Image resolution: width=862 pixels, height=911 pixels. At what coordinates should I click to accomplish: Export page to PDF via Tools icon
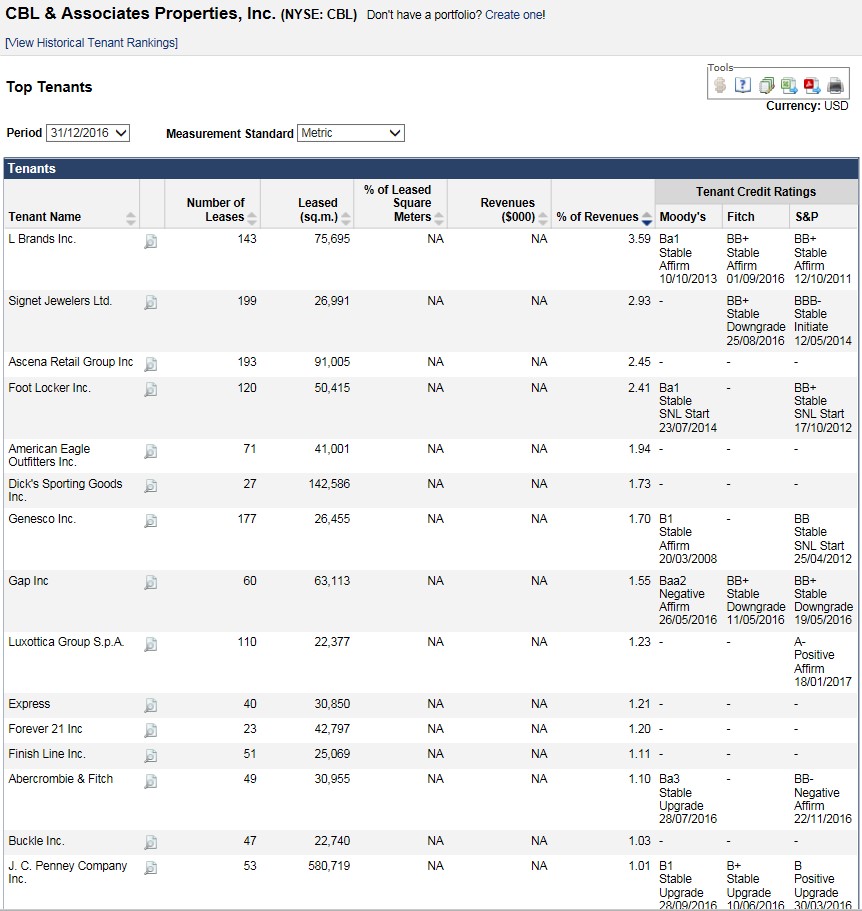pyautogui.click(x=812, y=86)
